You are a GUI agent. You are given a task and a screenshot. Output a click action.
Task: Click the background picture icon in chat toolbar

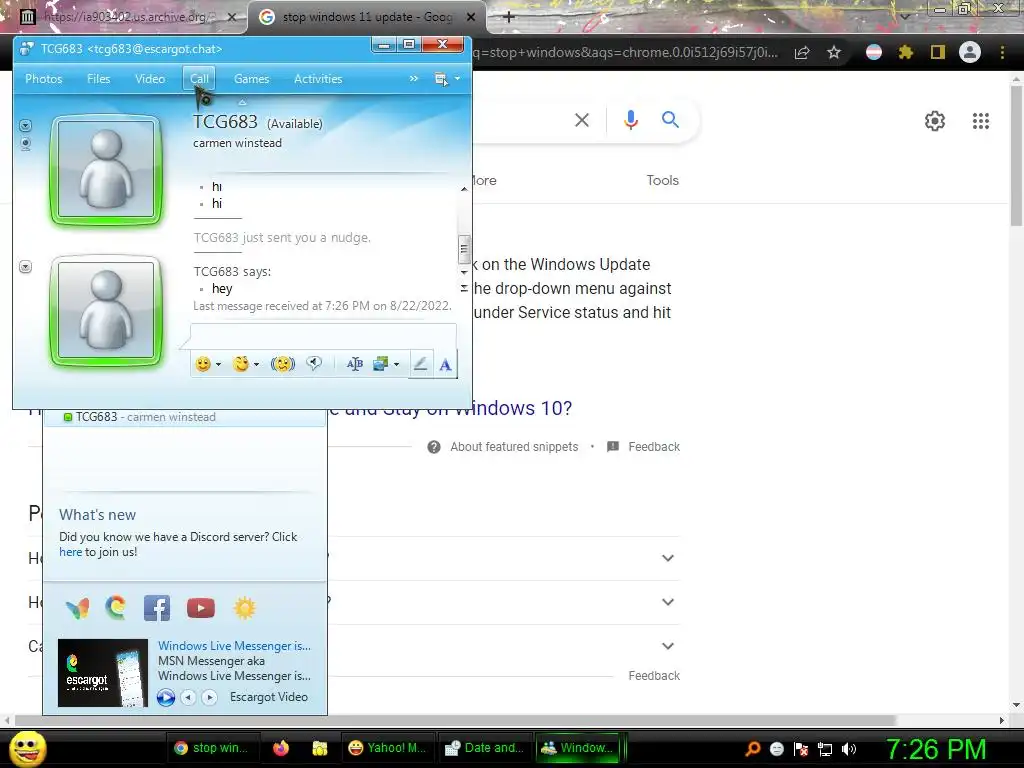(x=380, y=364)
